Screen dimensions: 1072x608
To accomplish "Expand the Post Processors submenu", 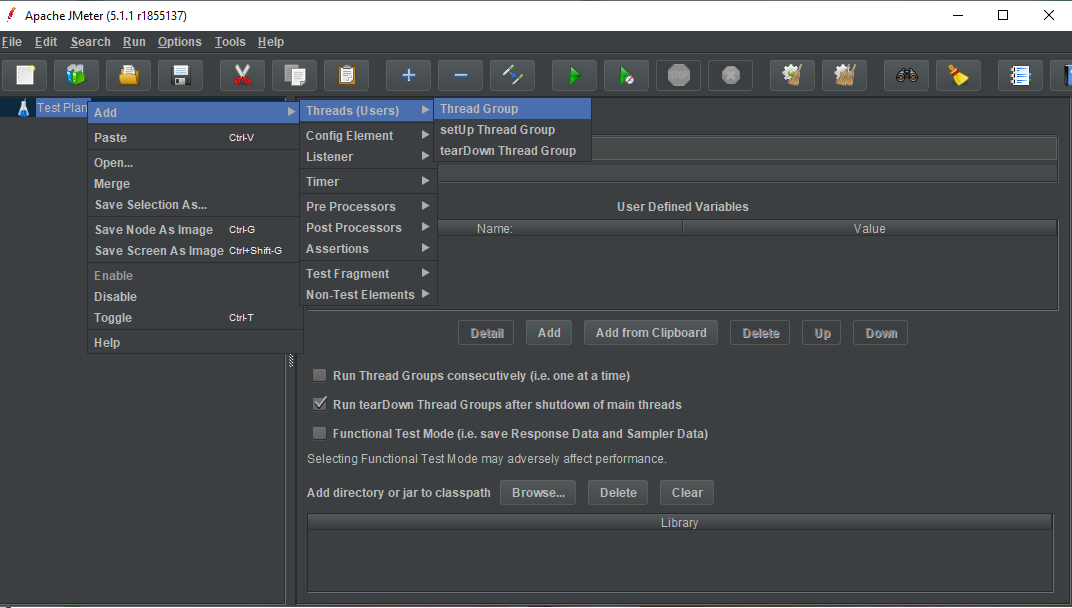I will pyautogui.click(x=368, y=227).
